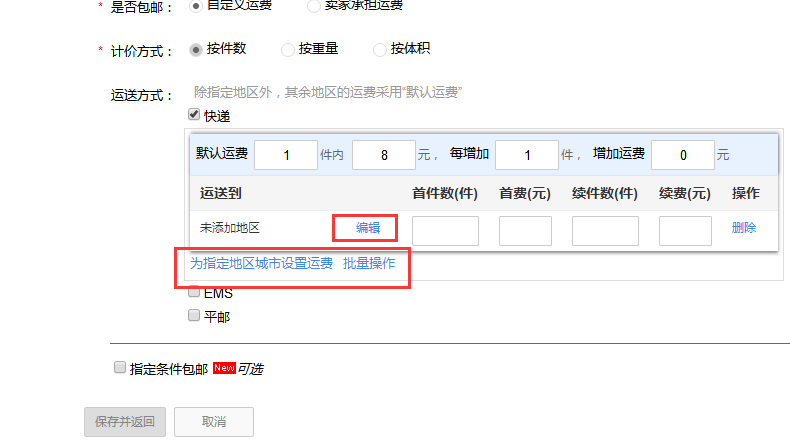The width and height of the screenshot is (790, 440).
Task: Choose 按体积 pricing method
Action: click(379, 49)
